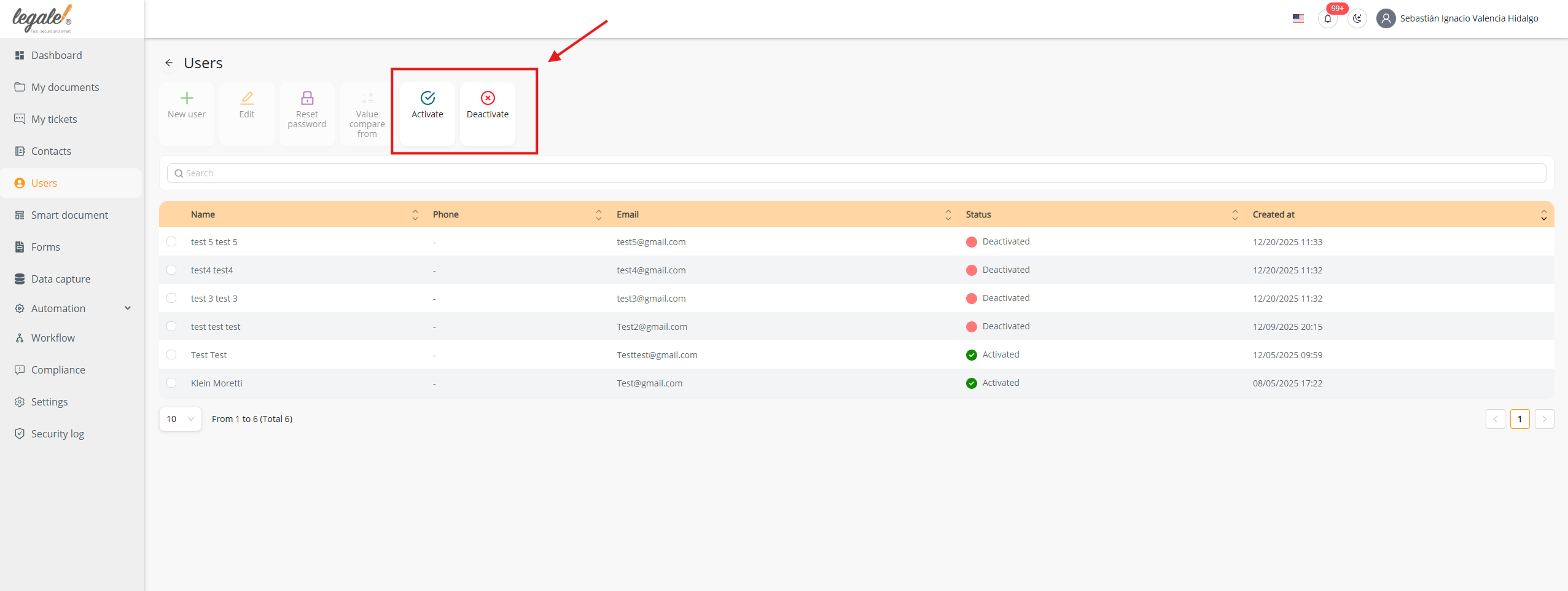This screenshot has width=1568, height=591.
Task: Toggle dark mode moon icon
Action: tap(1357, 18)
